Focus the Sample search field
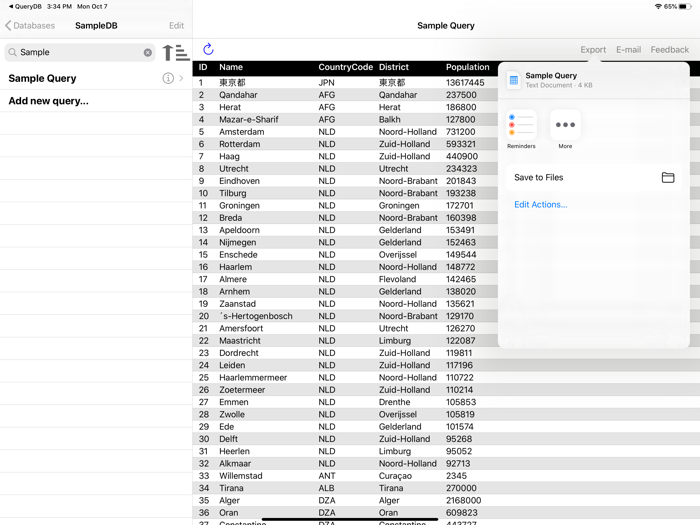Viewport: 700px width, 525px height. [80, 53]
